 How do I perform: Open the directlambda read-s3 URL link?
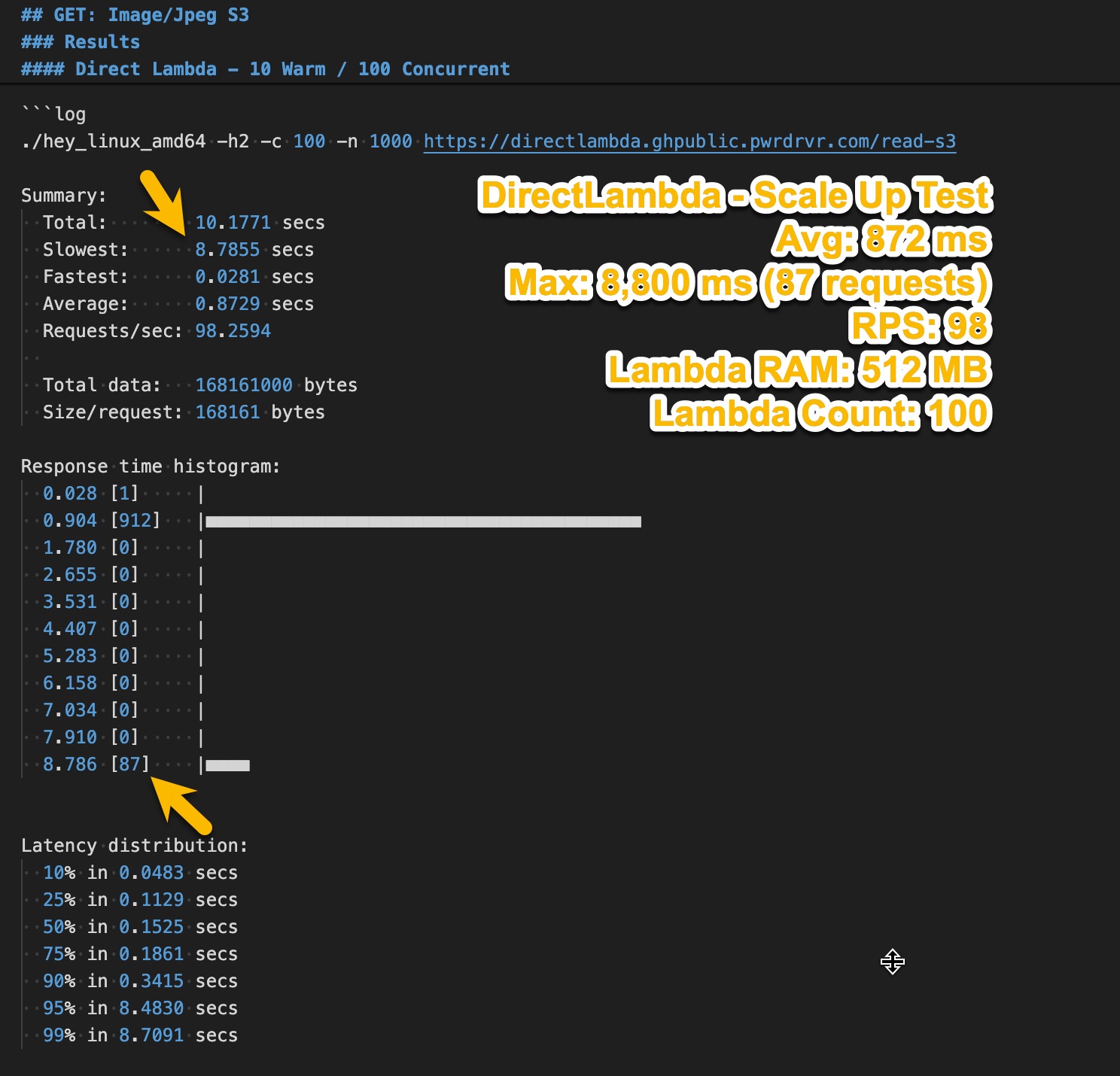689,141
